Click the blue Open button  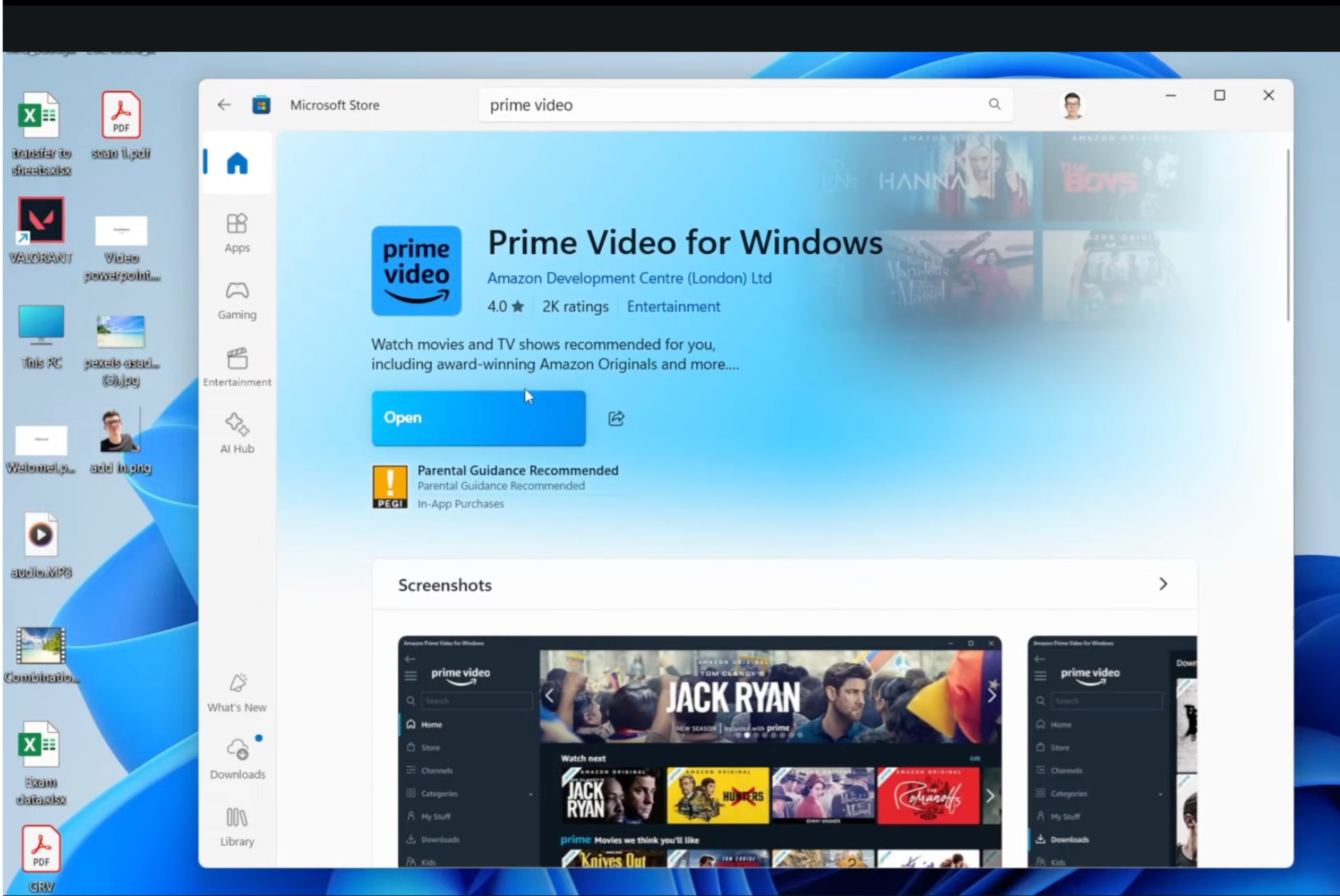(478, 418)
